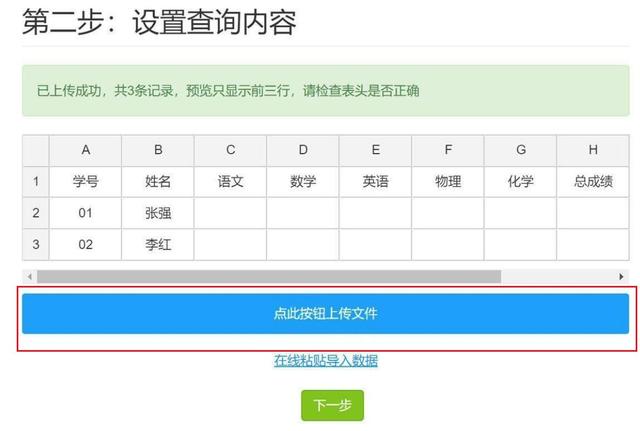Click the 张强 name cell
This screenshot has width=640, height=431.
[158, 213]
